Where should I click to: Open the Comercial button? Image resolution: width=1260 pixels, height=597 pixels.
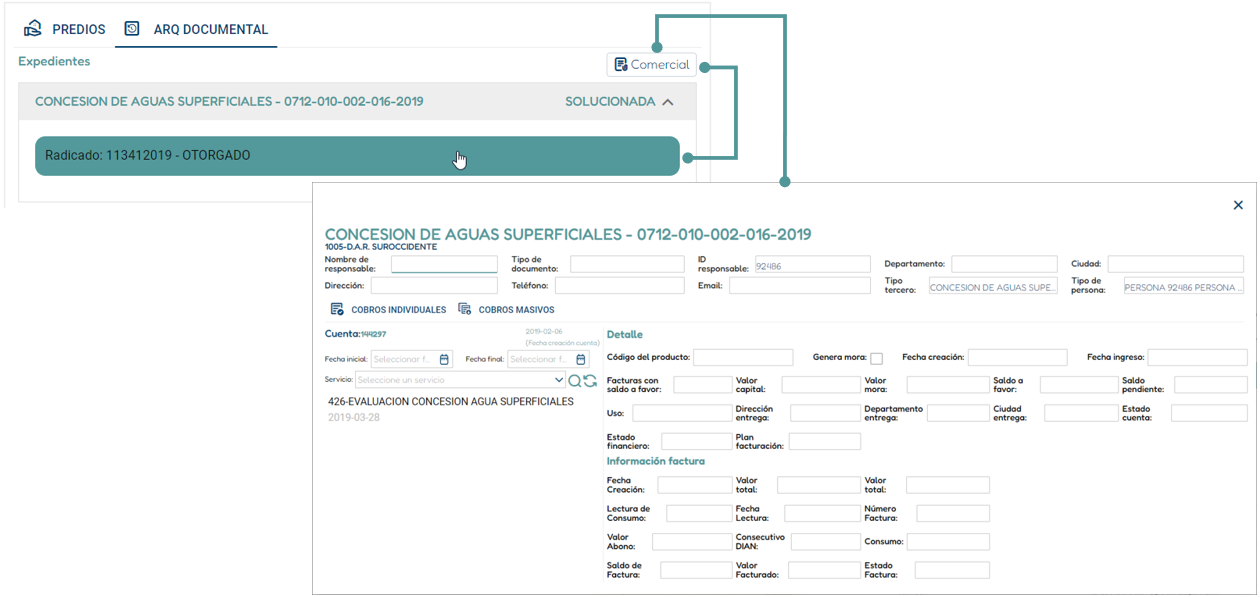coord(651,65)
